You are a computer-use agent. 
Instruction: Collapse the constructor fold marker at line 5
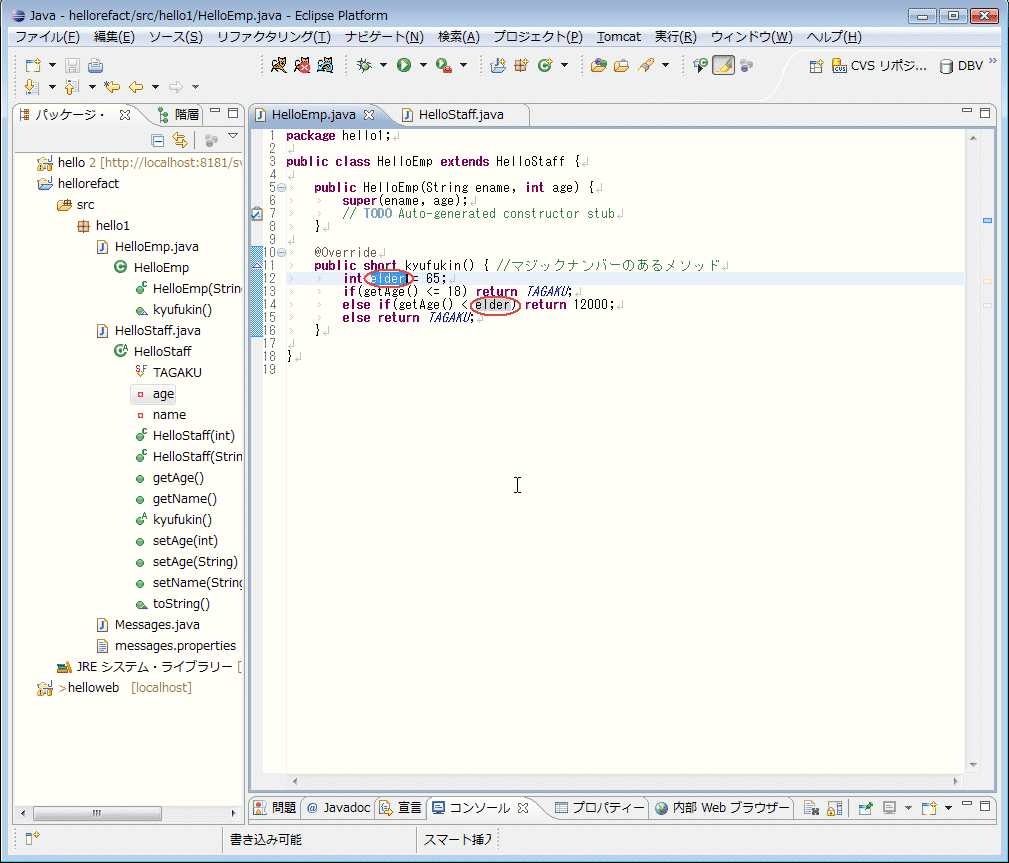(281, 188)
